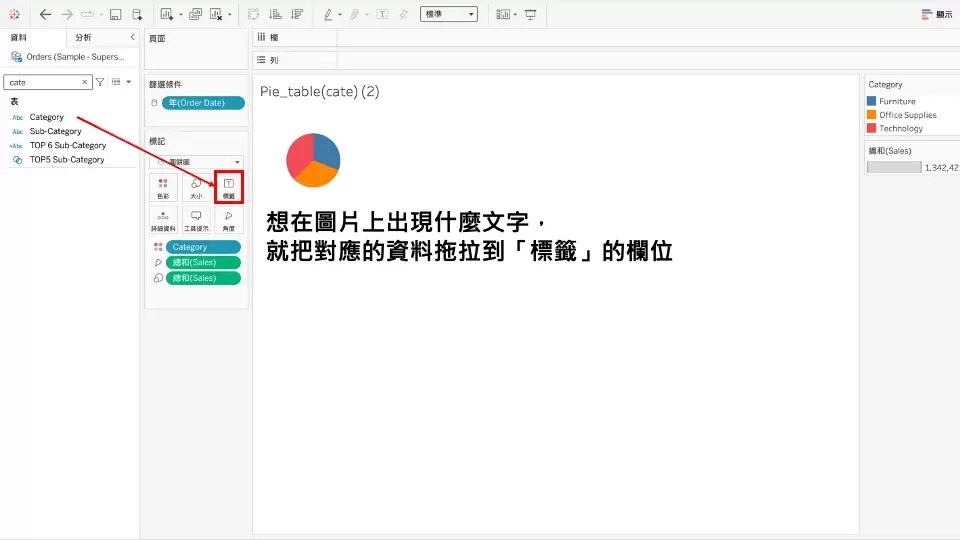The image size is (960, 540).
Task: Click the swap rows and columns icon
Action: pyautogui.click(x=253, y=14)
